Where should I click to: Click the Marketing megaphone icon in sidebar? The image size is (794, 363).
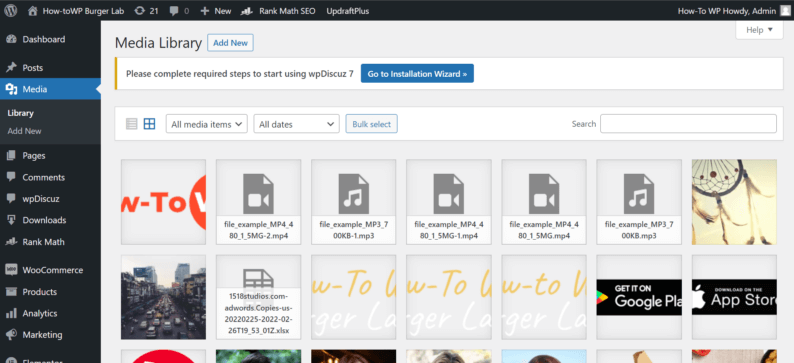(11, 335)
